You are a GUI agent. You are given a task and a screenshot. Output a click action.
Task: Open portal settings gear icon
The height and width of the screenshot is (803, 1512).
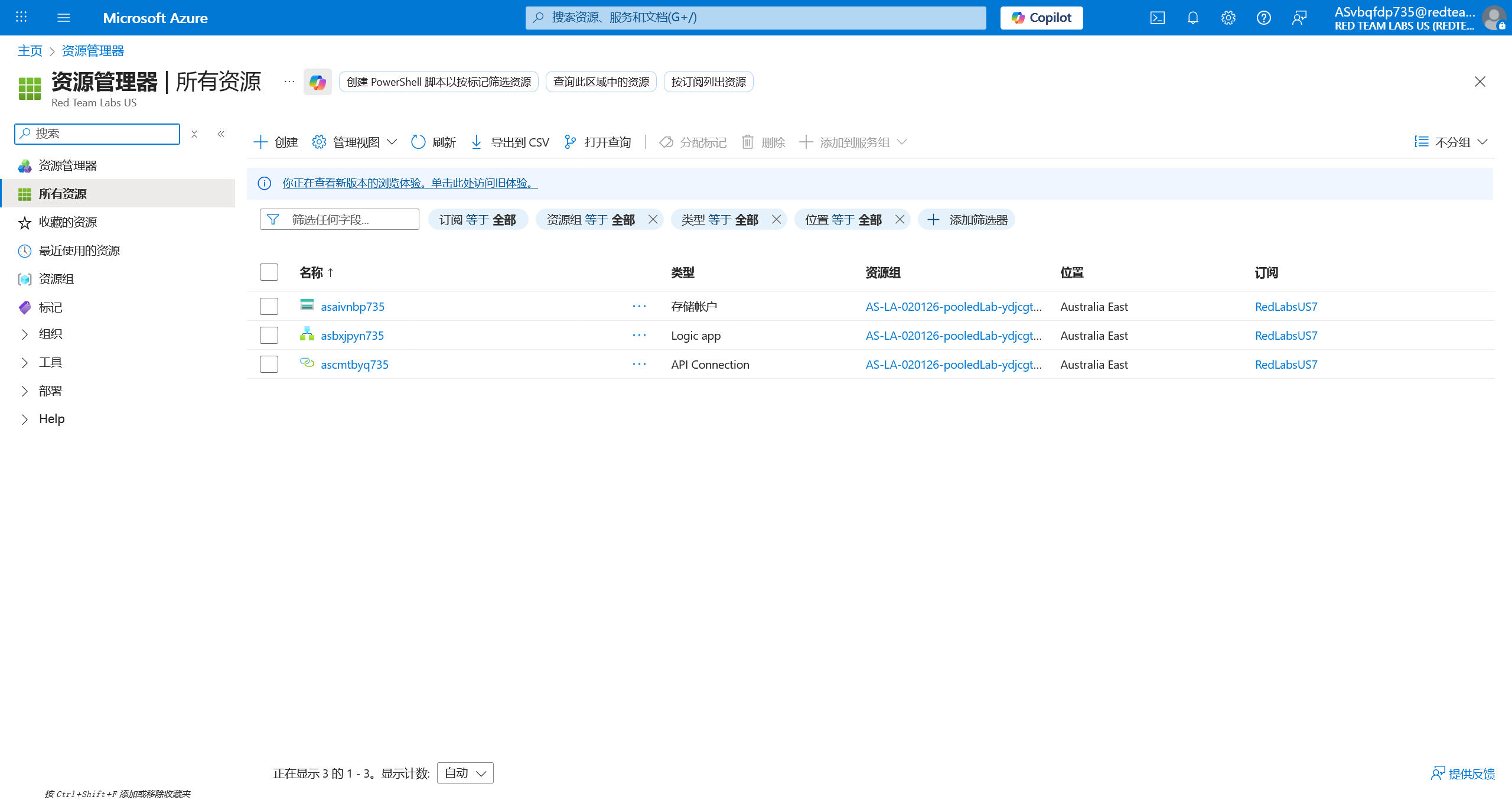[x=1228, y=18]
